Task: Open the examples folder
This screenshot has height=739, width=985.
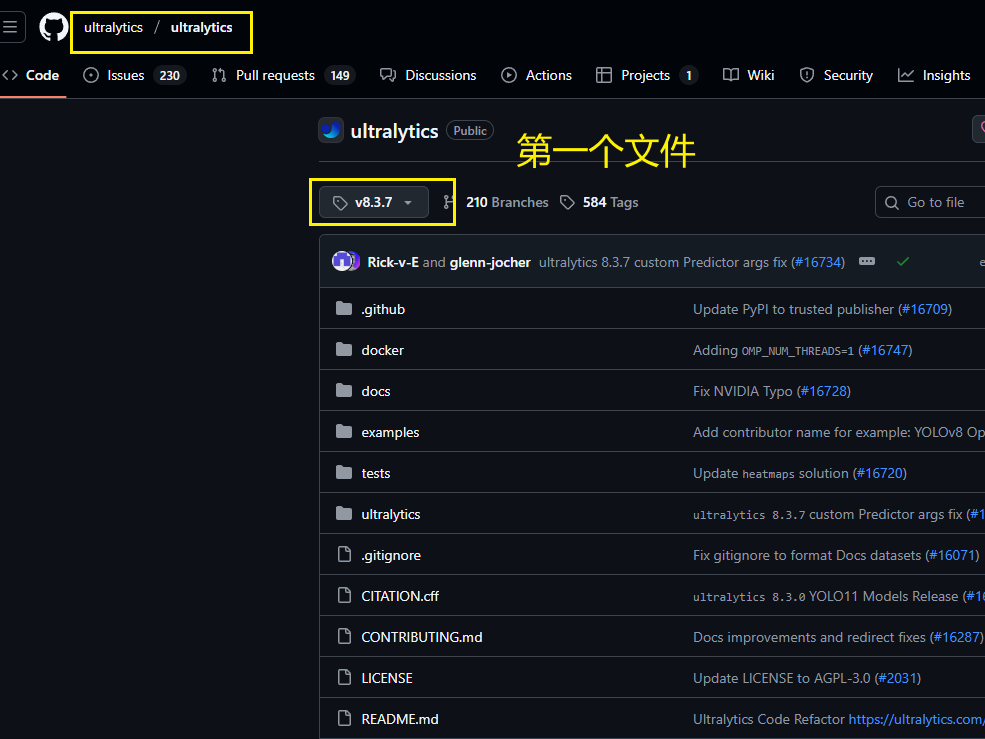Action: point(390,432)
